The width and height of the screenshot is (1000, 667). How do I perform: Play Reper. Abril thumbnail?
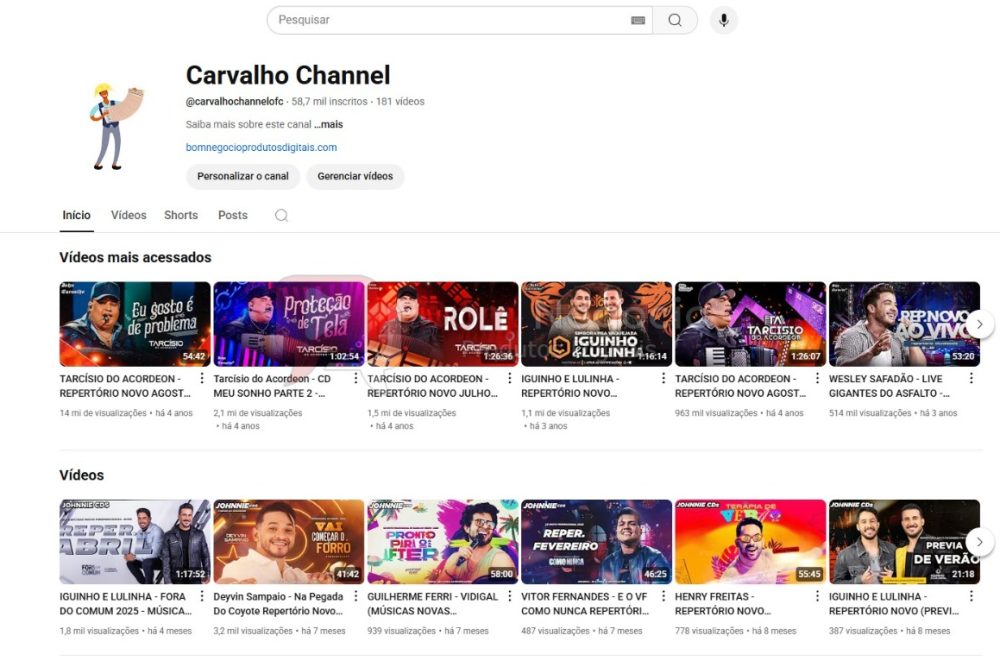pyautogui.click(x=135, y=542)
